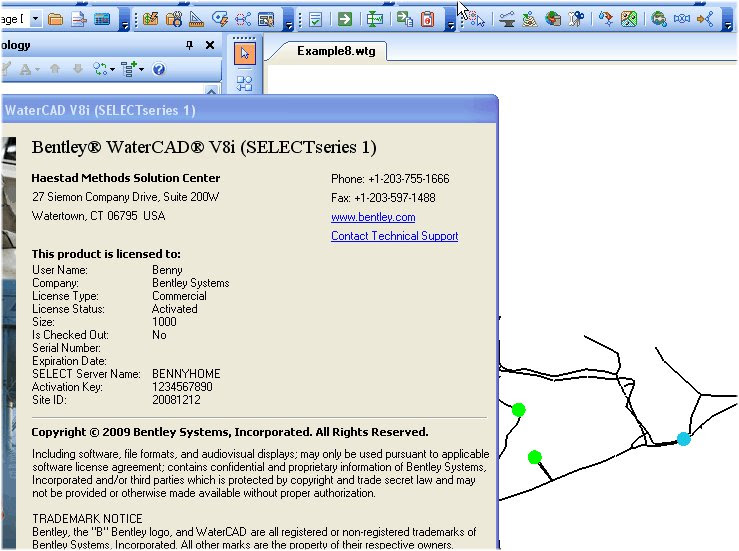
Task: Select the upper green node in drawing
Action: tap(518, 410)
